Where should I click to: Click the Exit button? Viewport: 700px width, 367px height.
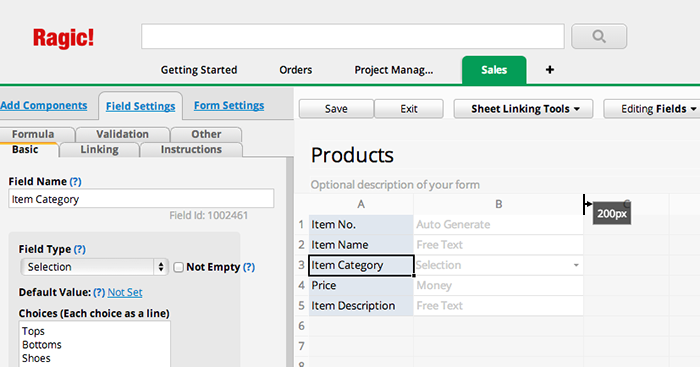coord(408,109)
